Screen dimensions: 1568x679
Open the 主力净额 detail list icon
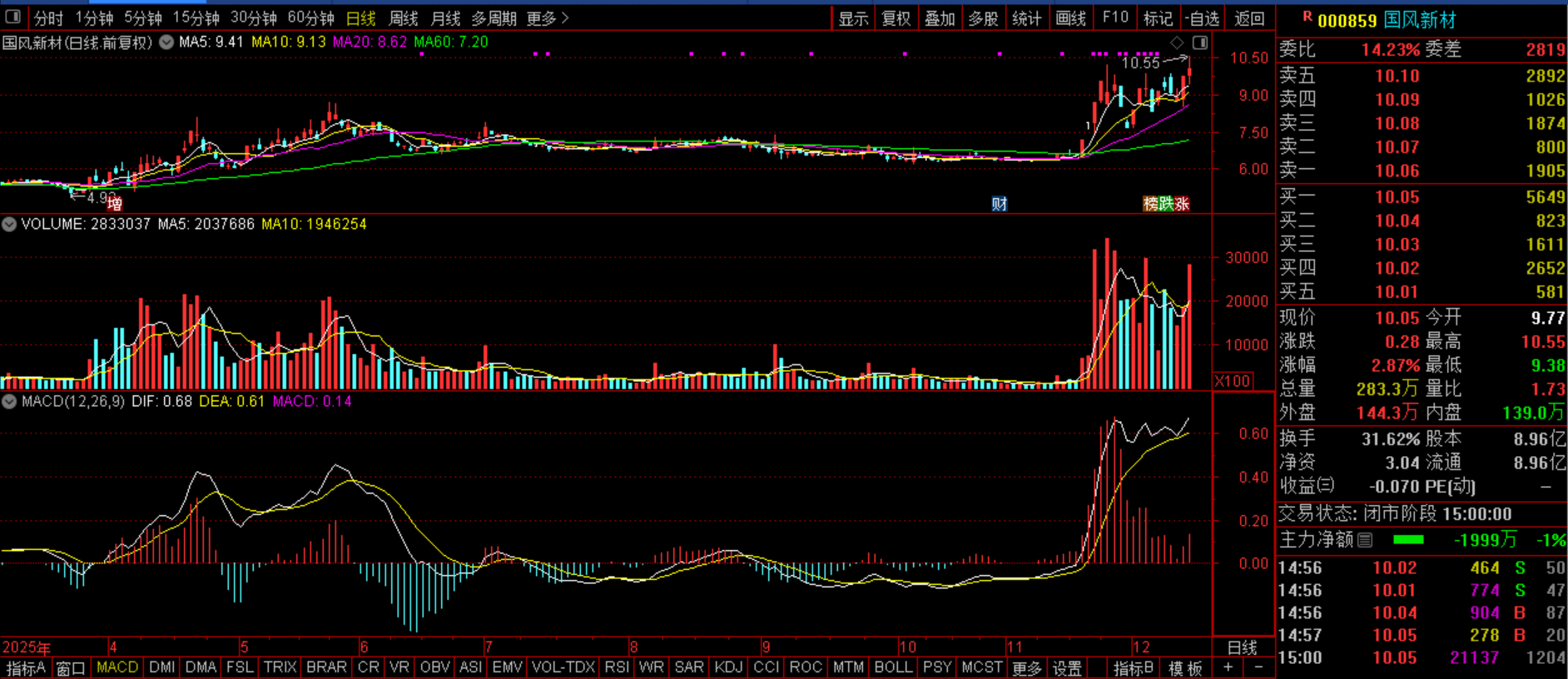click(x=1365, y=540)
